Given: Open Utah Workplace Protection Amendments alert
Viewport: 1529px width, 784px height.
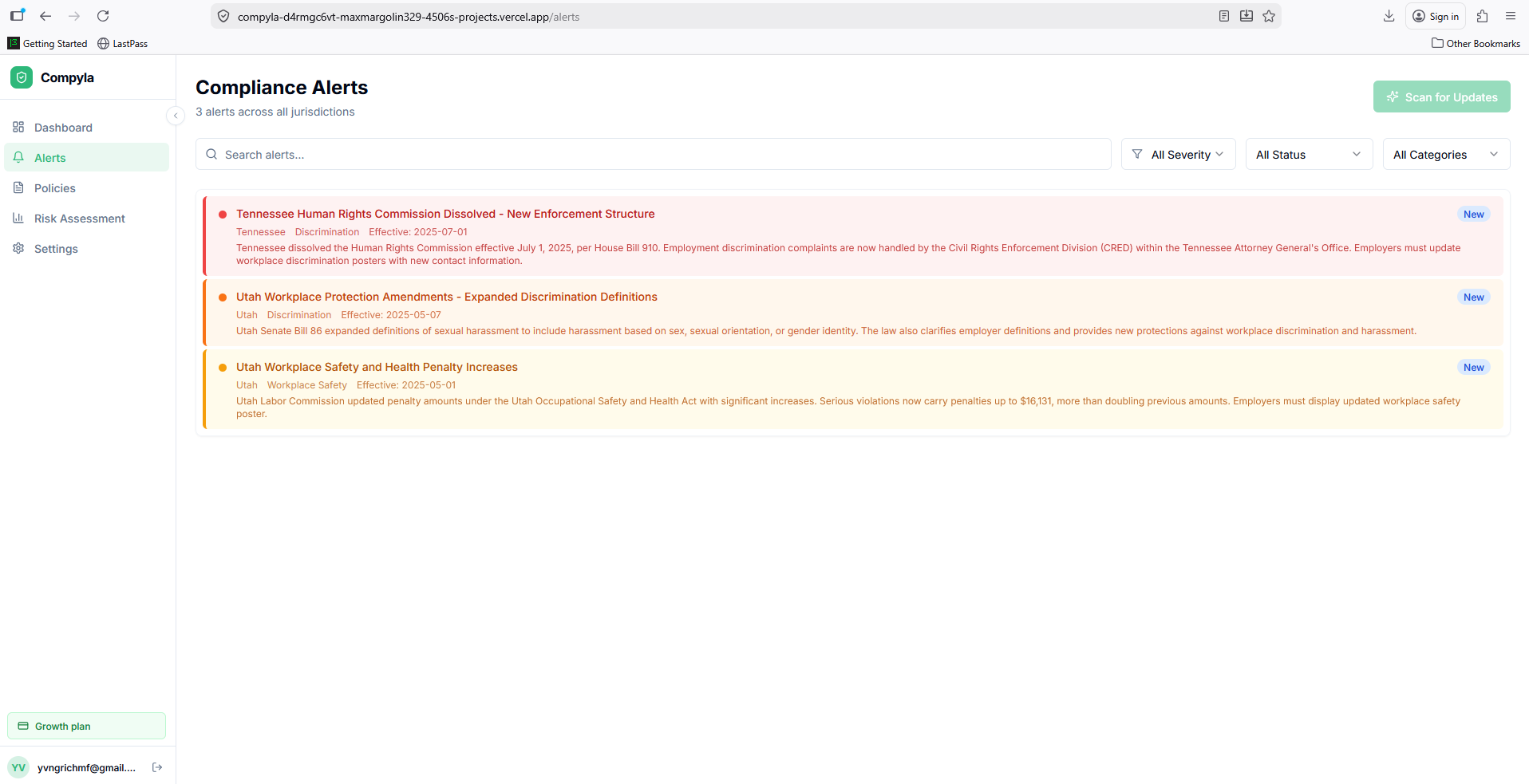Looking at the screenshot, I should pyautogui.click(x=447, y=297).
